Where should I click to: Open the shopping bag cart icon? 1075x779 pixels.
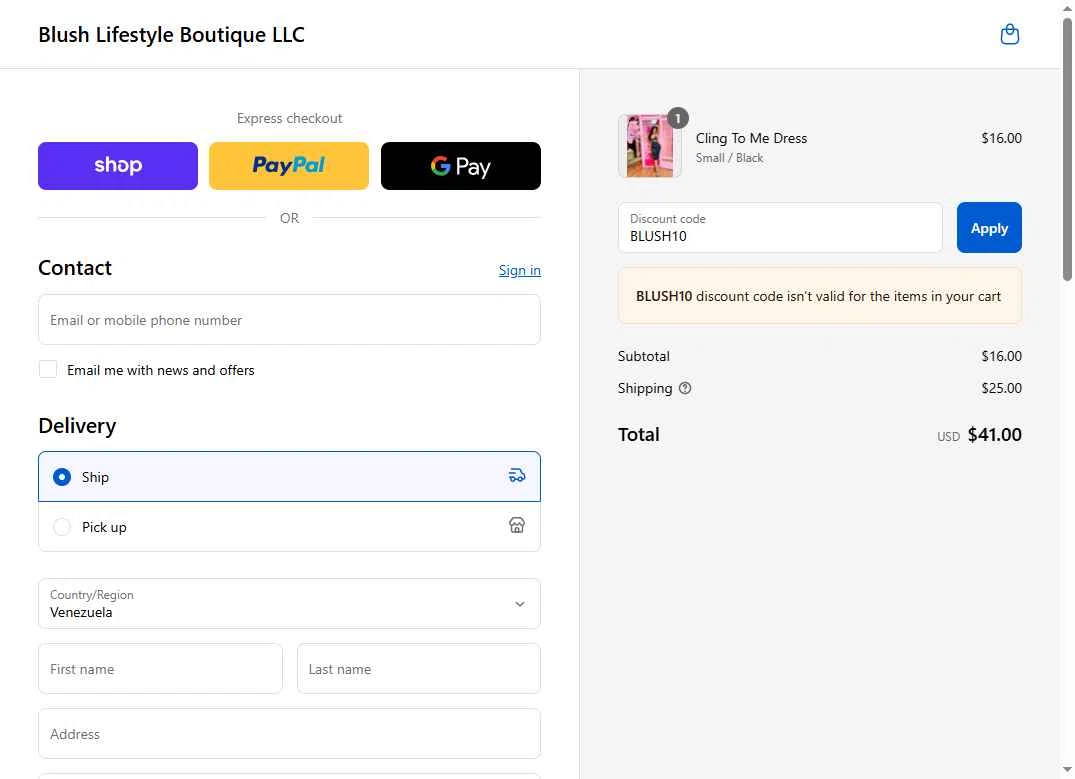(1009, 34)
